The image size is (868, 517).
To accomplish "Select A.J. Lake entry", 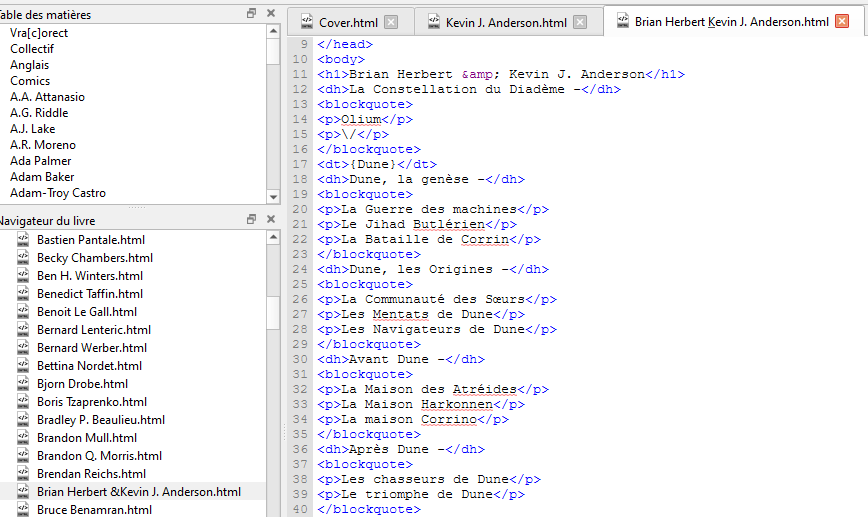I will pyautogui.click(x=32, y=129).
